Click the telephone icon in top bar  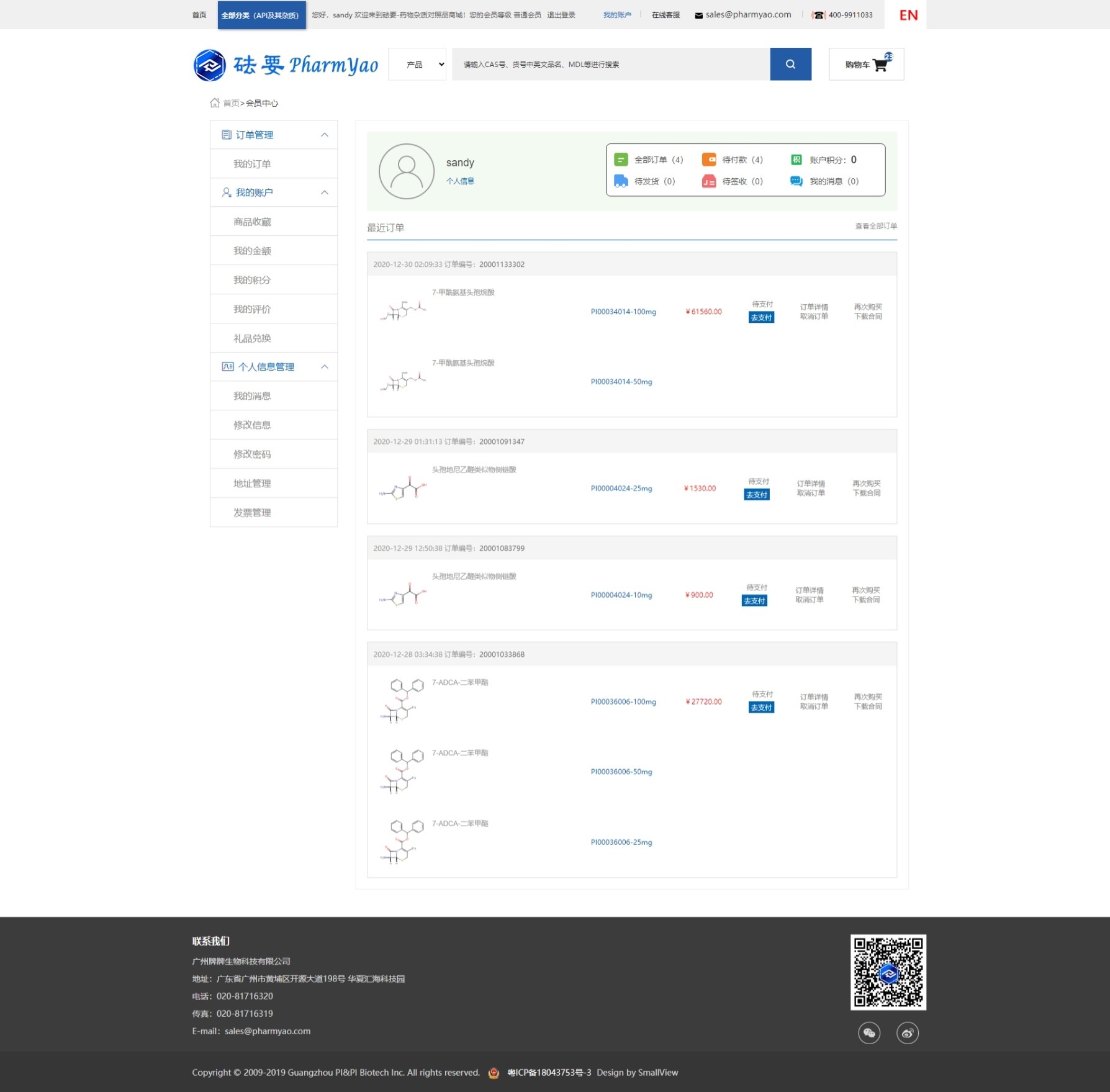tap(819, 15)
